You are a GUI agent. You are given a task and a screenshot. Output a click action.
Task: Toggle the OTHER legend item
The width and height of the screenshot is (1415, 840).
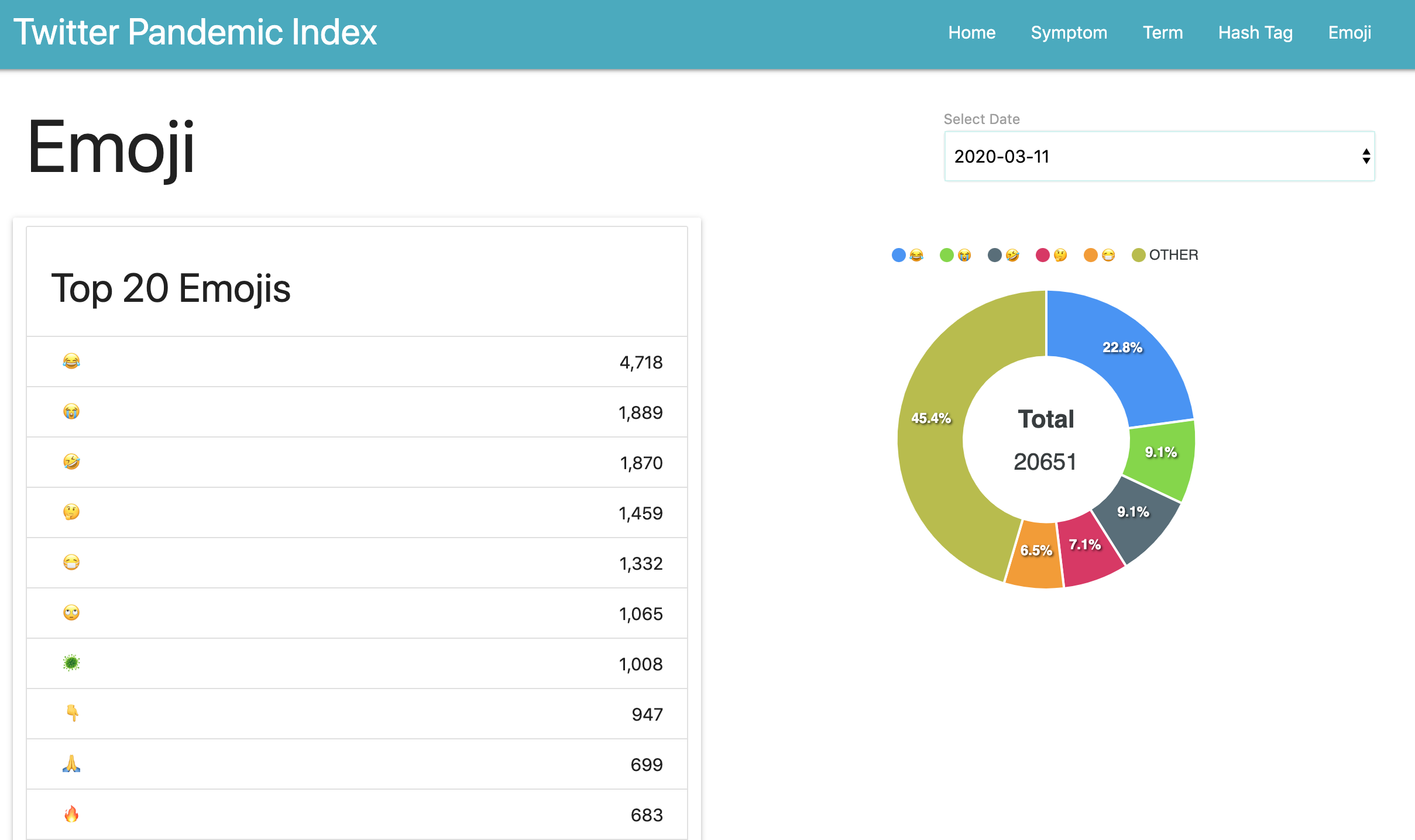1165,255
